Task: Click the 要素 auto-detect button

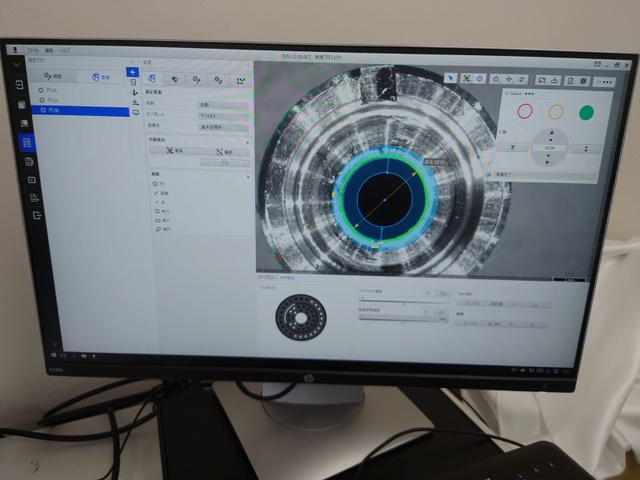Action: 175,151
